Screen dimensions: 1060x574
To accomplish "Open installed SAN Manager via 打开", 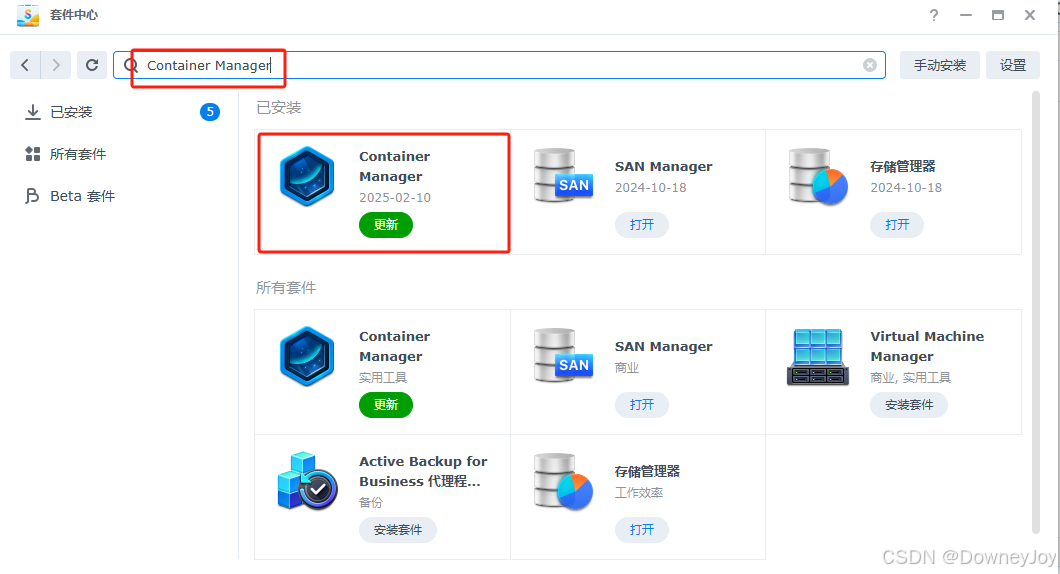I will click(x=642, y=224).
